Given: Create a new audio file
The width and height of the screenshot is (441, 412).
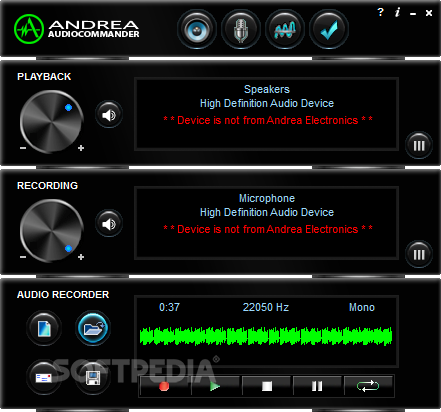Looking at the screenshot, I should tap(44, 328).
